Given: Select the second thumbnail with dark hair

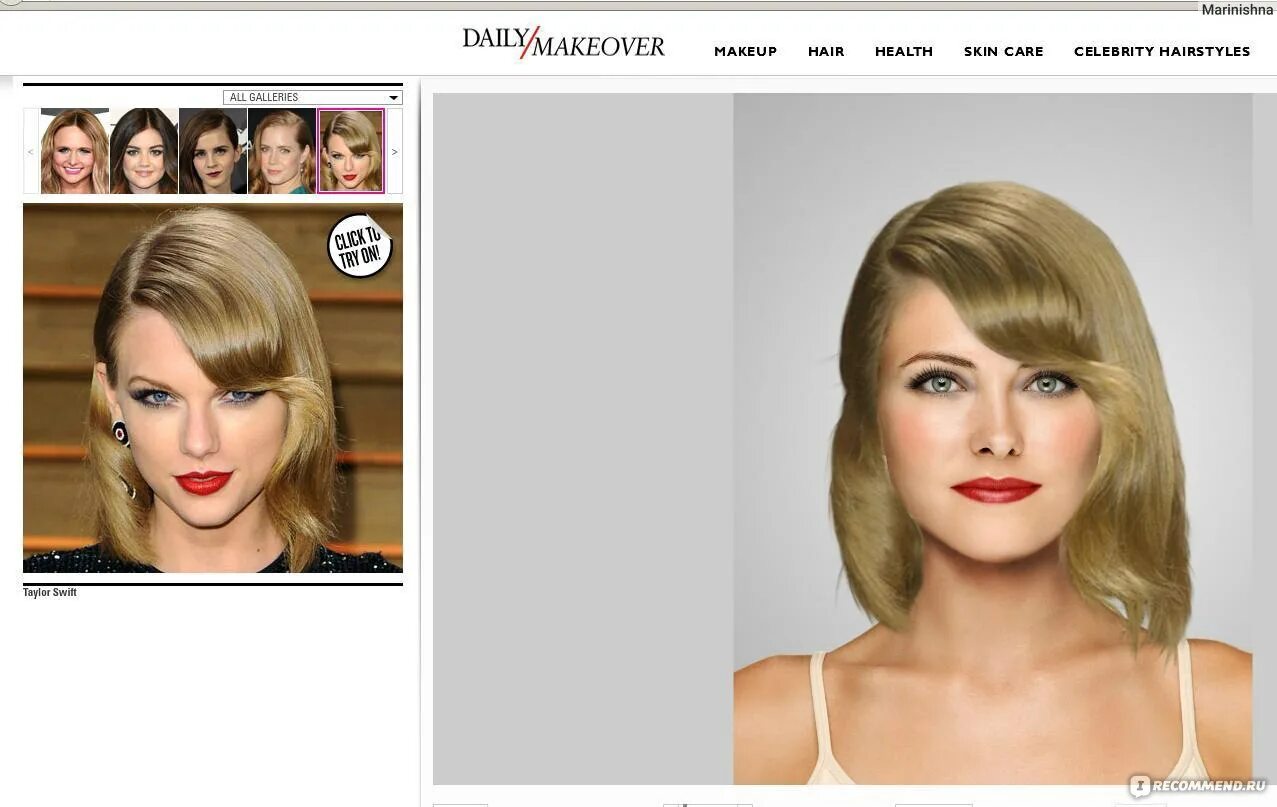Looking at the screenshot, I should click(144, 151).
